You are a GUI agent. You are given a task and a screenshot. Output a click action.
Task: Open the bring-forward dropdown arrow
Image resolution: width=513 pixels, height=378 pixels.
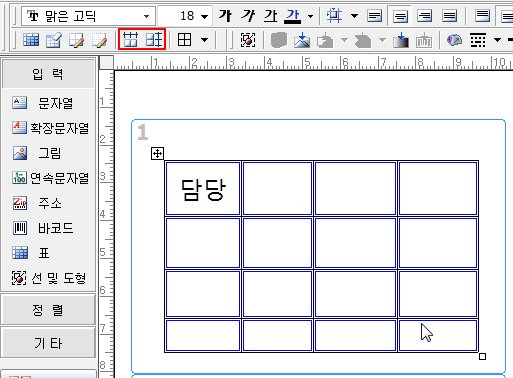(x=345, y=40)
